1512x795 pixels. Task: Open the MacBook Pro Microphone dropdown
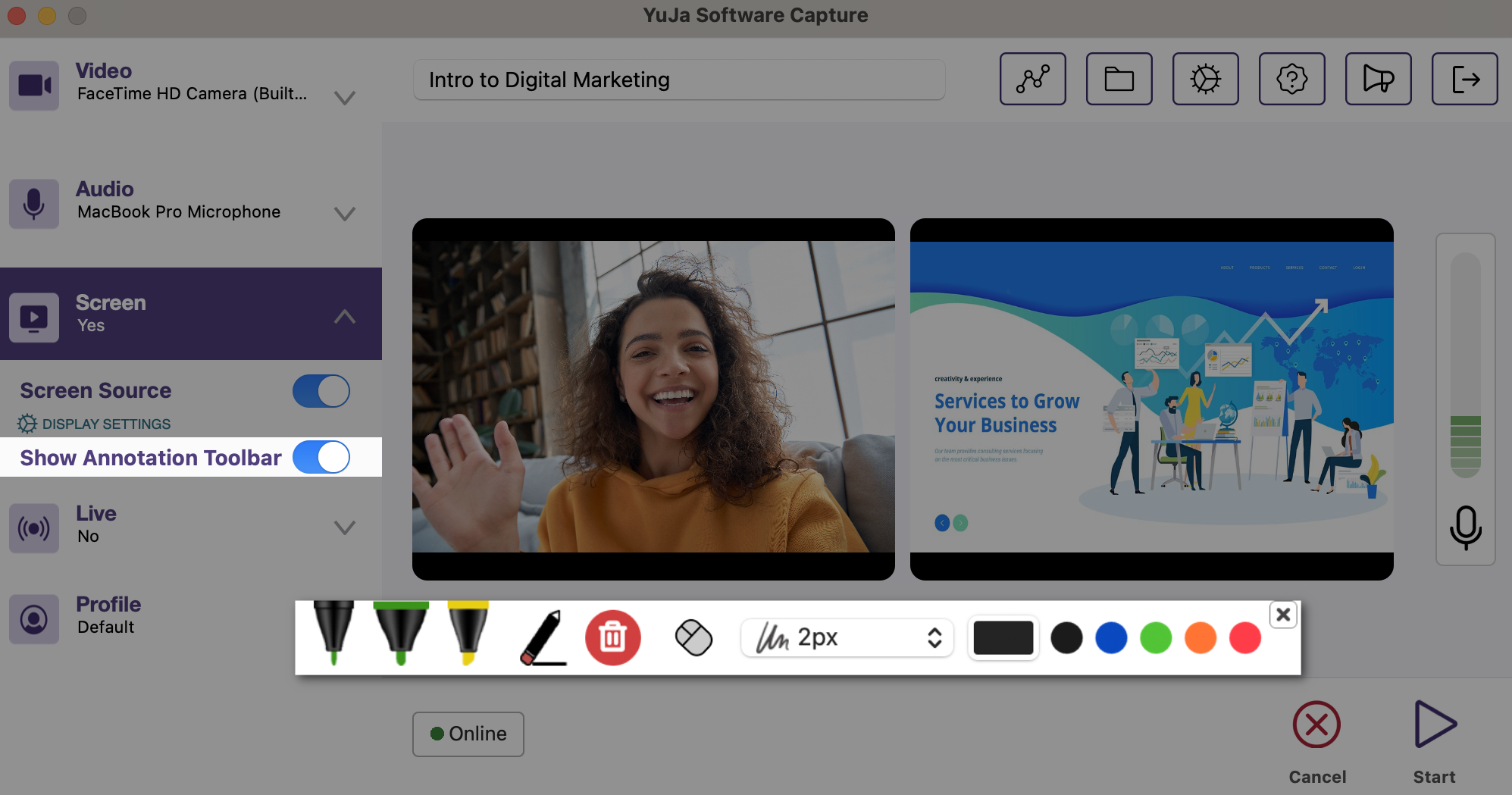point(345,214)
